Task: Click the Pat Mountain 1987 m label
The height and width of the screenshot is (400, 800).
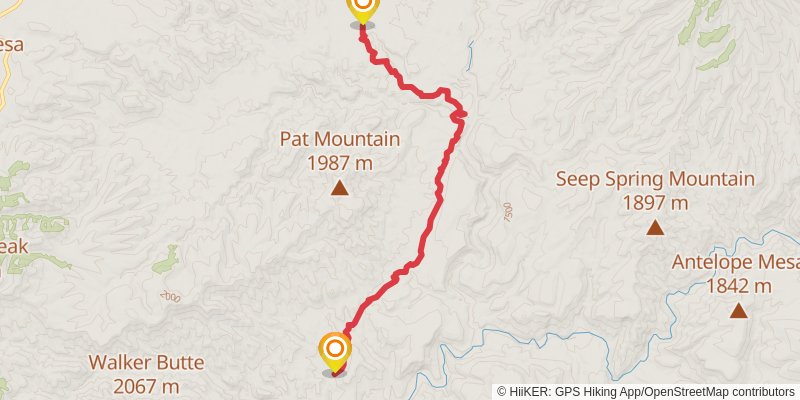Action: (340, 151)
